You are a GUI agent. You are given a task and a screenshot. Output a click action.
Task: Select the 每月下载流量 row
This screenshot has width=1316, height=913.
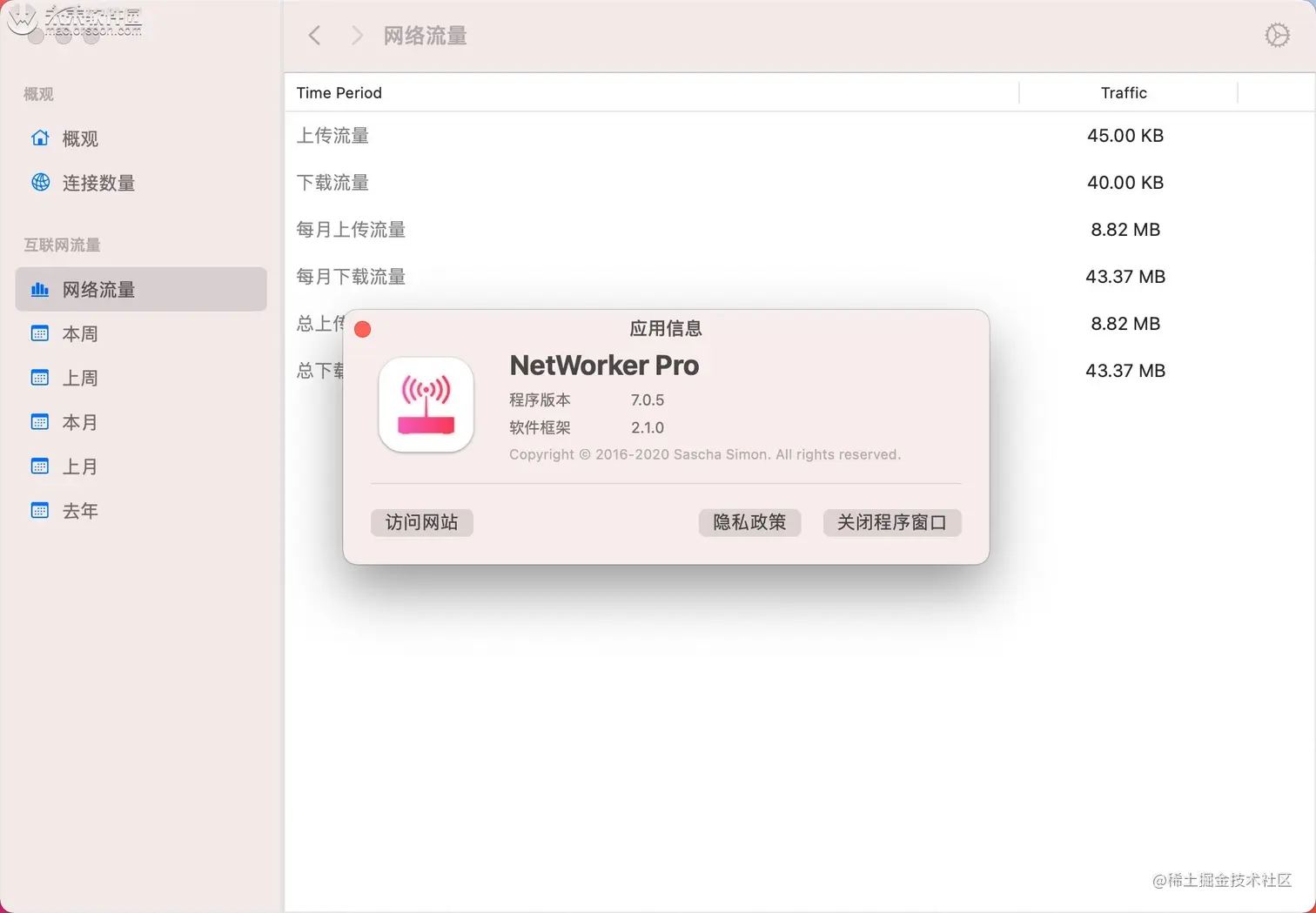[x=800, y=277]
